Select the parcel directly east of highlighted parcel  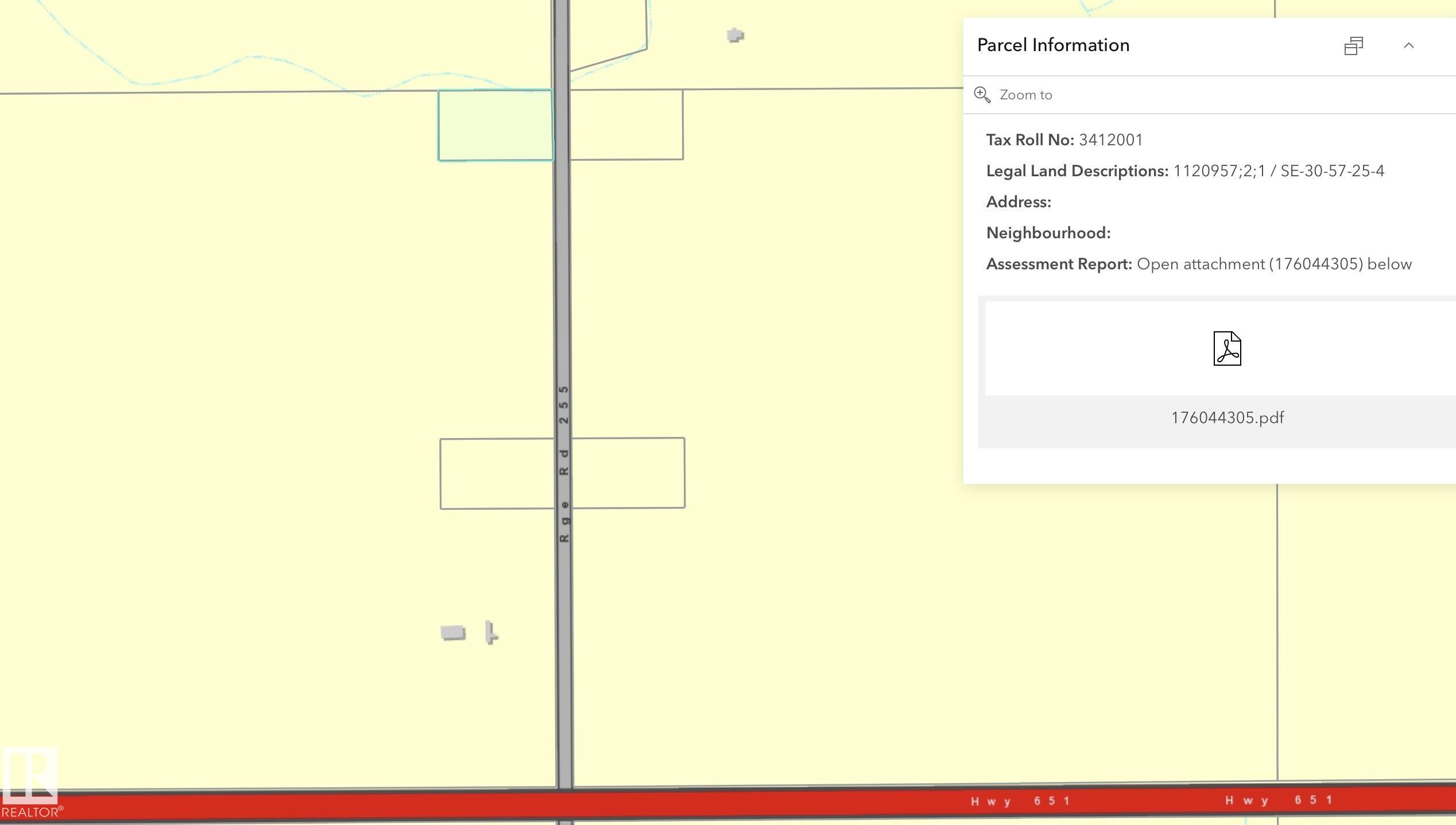coord(626,125)
